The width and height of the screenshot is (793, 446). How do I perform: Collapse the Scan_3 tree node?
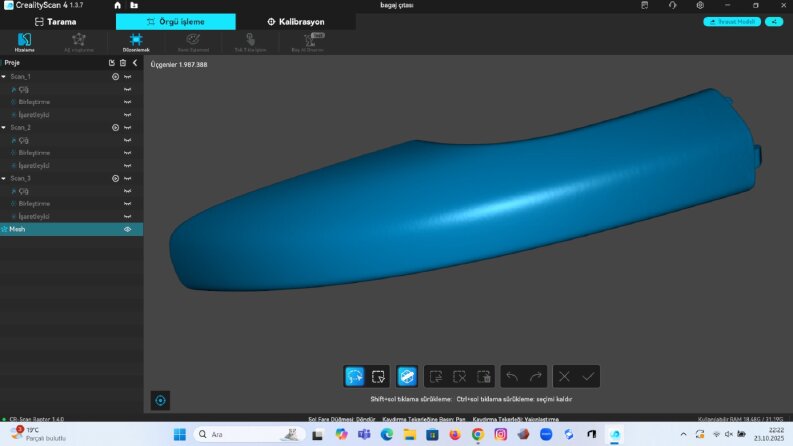coord(4,179)
